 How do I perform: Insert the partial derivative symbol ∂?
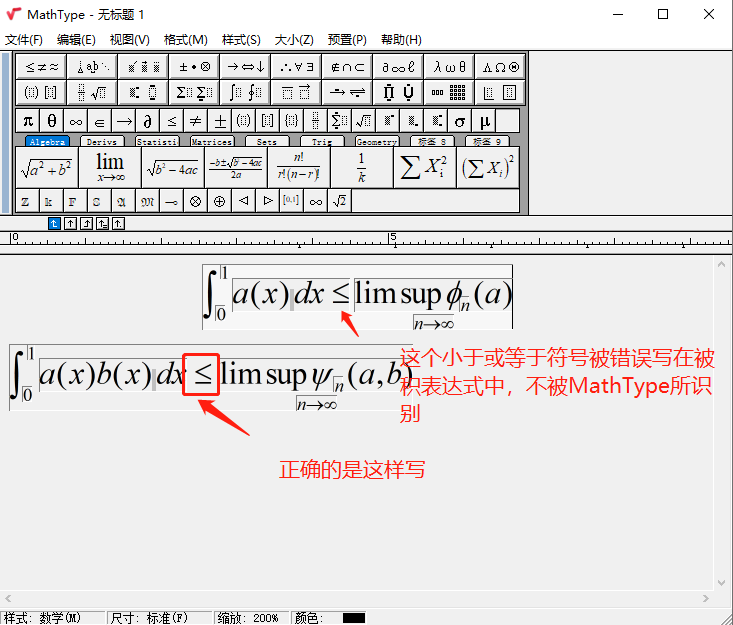point(148,122)
